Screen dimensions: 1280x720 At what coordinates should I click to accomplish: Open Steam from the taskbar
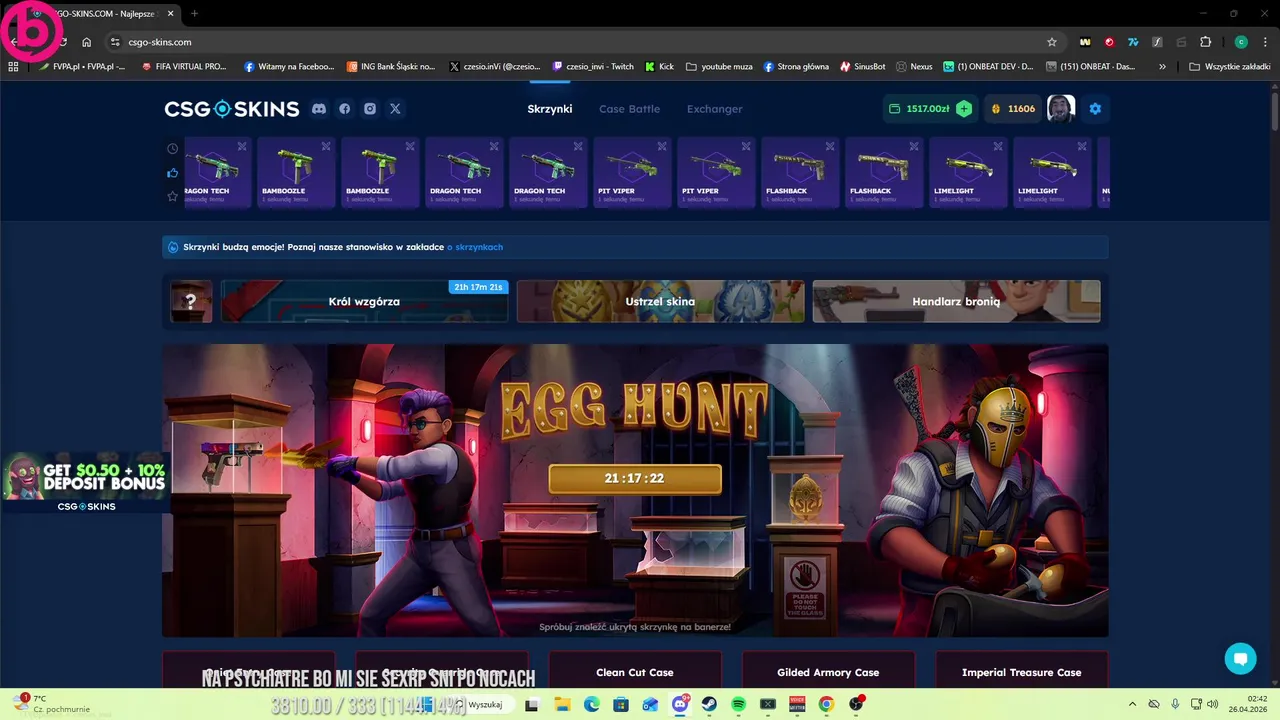click(x=709, y=705)
